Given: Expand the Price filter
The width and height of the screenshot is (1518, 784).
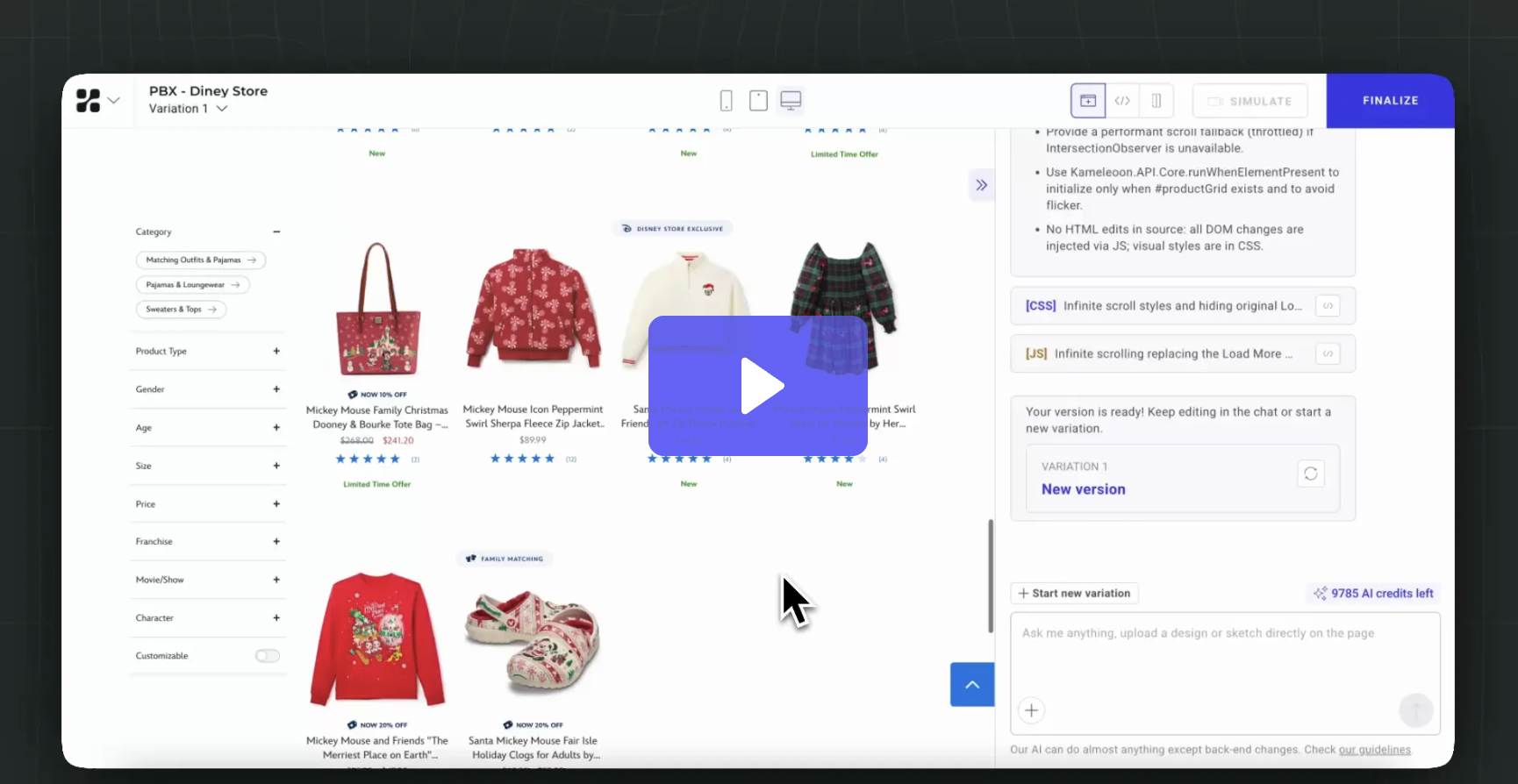Looking at the screenshot, I should point(276,504).
